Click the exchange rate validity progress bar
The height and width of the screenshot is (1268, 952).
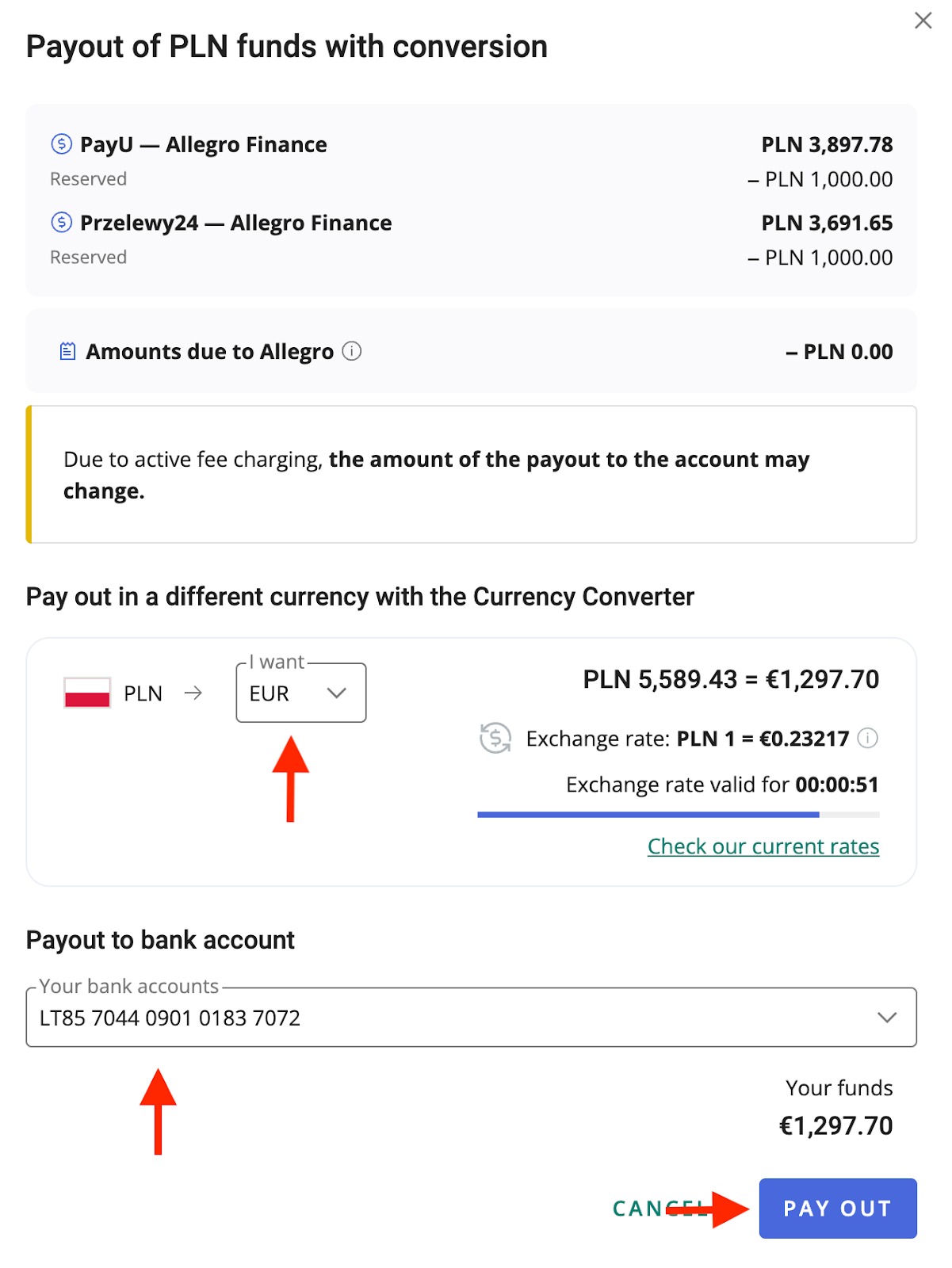tap(678, 814)
